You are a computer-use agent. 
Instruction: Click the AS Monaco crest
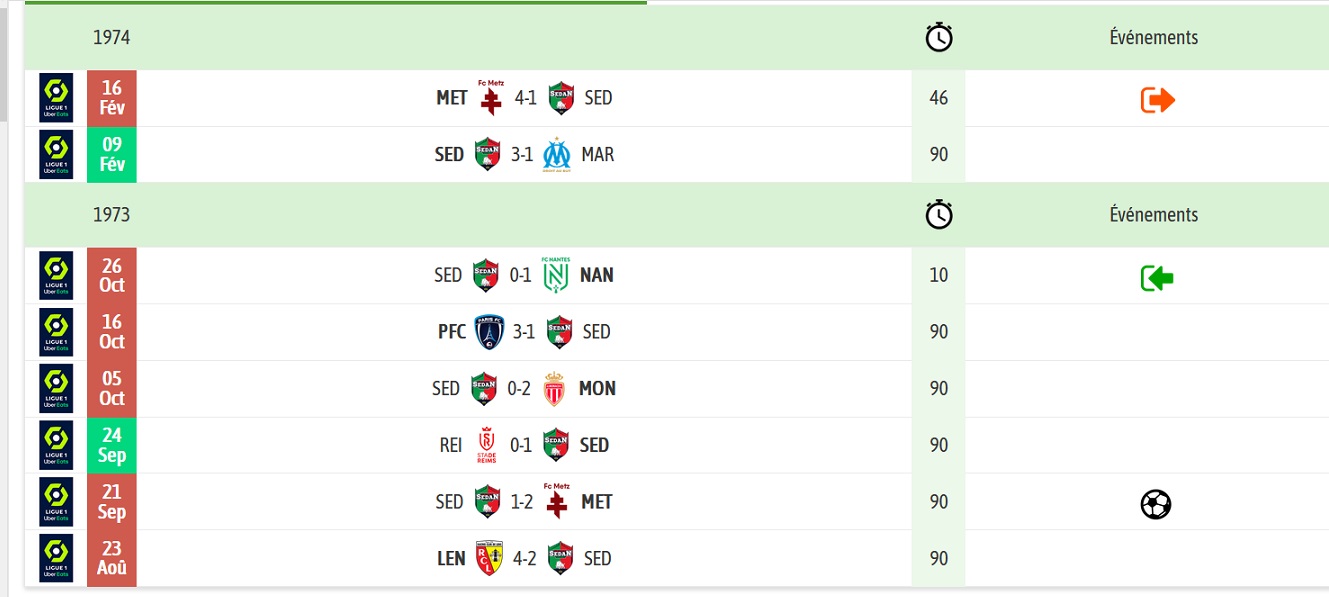[553, 388]
